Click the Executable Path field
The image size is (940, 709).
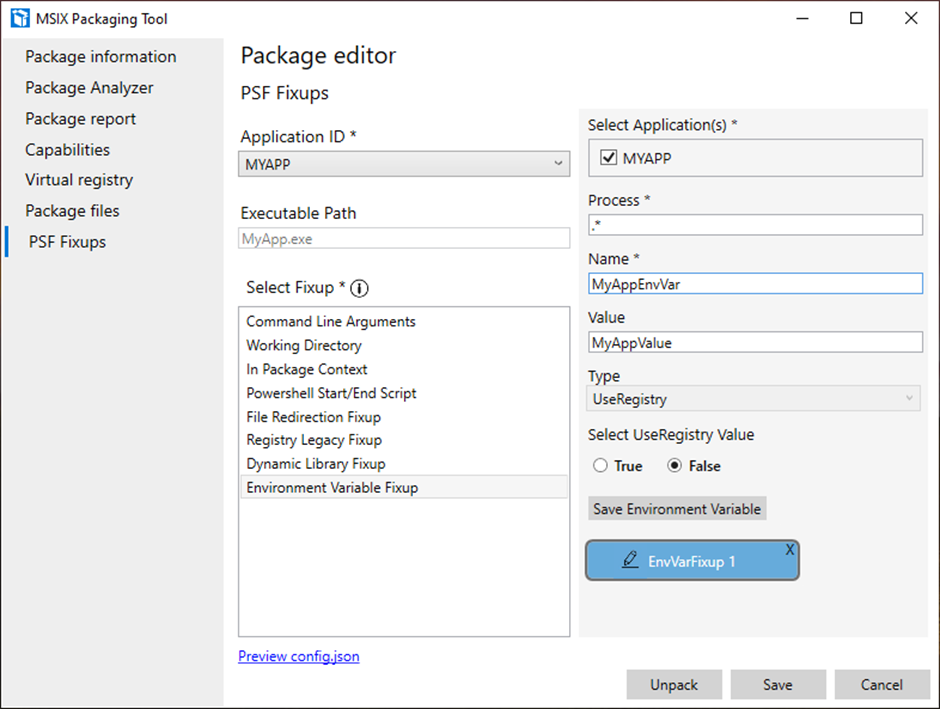tap(404, 239)
